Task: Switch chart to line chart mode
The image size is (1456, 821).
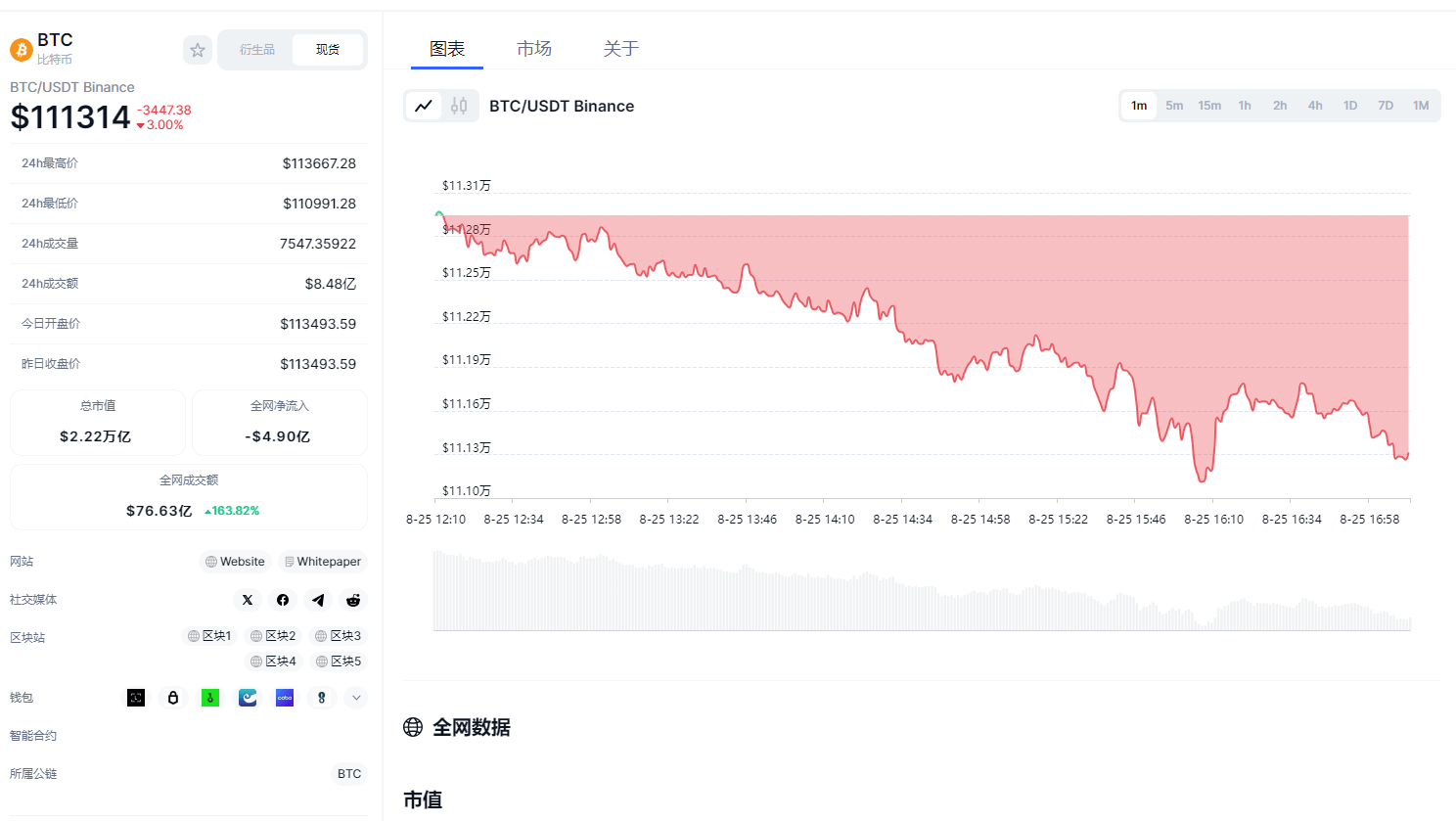Action: (424, 106)
